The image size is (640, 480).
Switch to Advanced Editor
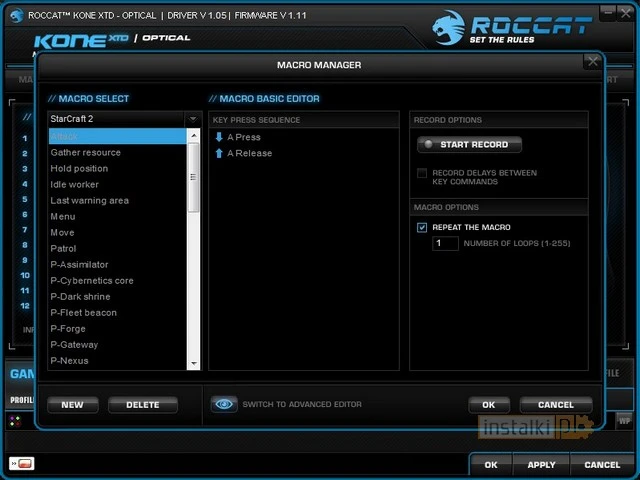(x=302, y=404)
